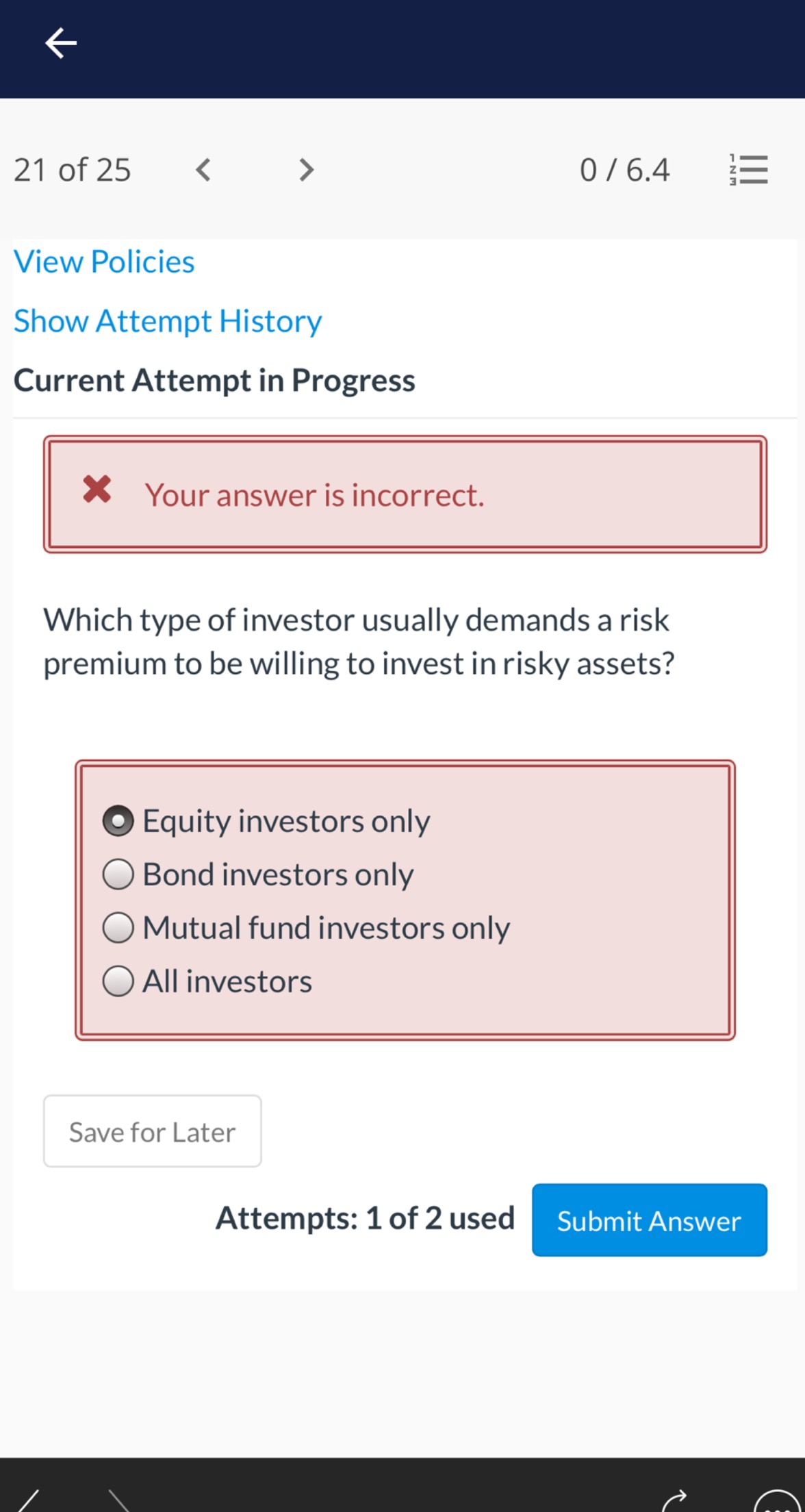805x1512 pixels.
Task: Click the back arrow in the top navigation bar
Action: (60, 43)
